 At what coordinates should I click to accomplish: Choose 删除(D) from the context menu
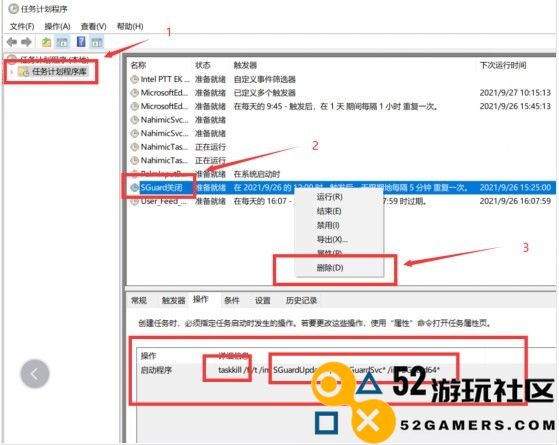330,268
